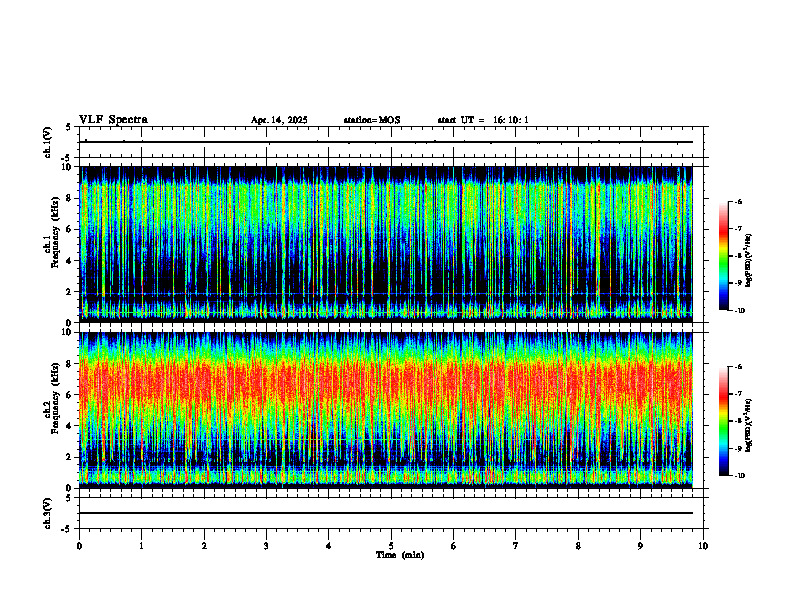Click the time-axis tick label "10" at the right end
Image resolution: width=792 pixels, height=612 pixels.
pos(703,546)
